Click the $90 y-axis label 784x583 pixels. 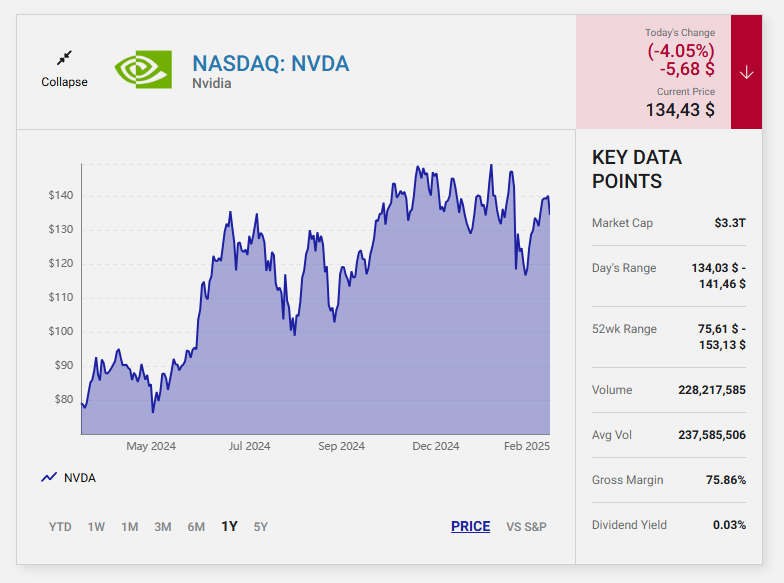(x=64, y=366)
